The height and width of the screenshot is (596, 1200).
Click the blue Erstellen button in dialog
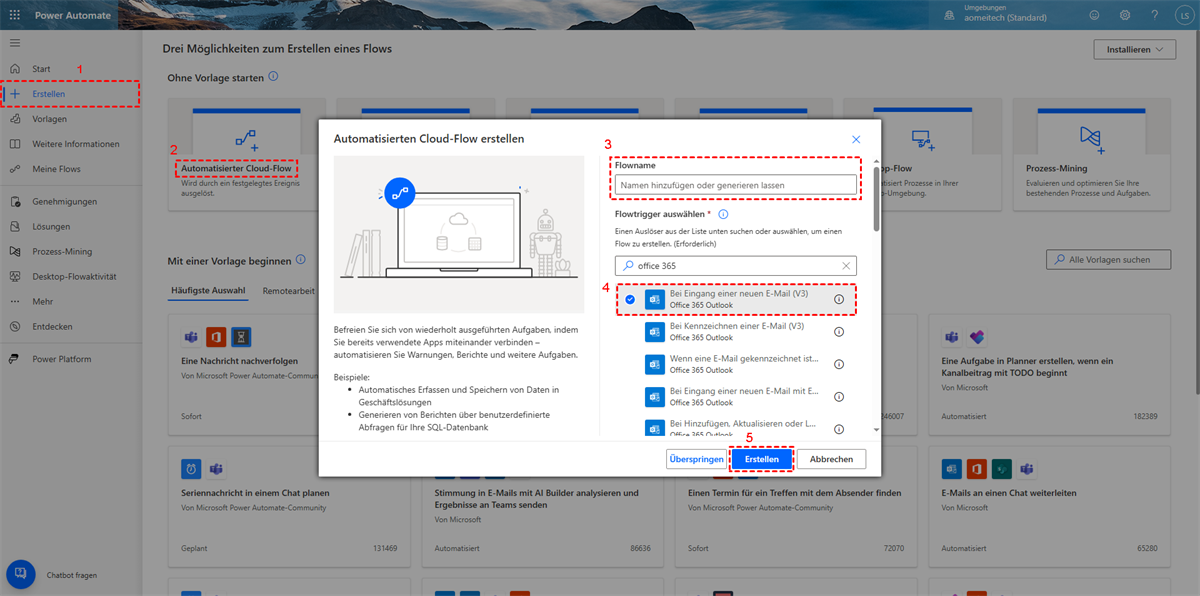(762, 459)
